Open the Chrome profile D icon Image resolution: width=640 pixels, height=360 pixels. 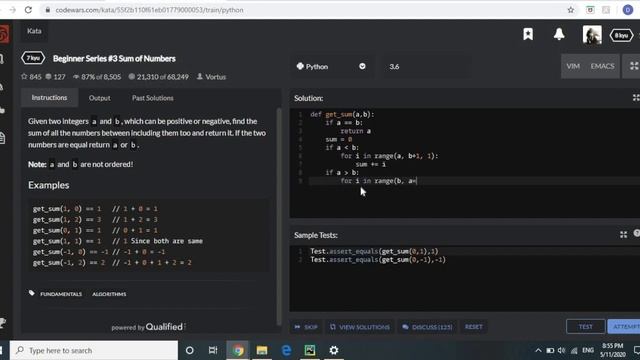628,10
